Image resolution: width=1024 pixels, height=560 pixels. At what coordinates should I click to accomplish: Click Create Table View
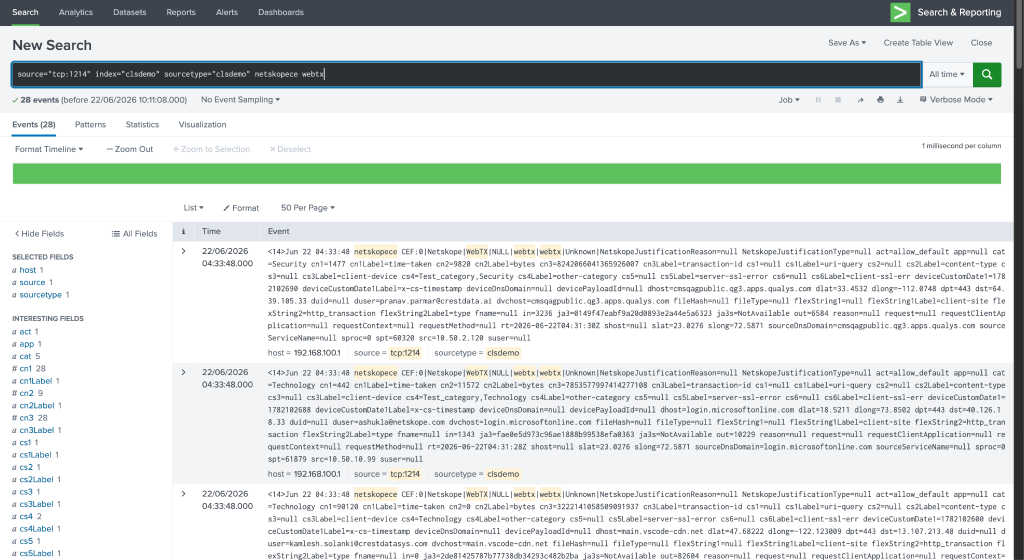pyautogui.click(x=918, y=42)
